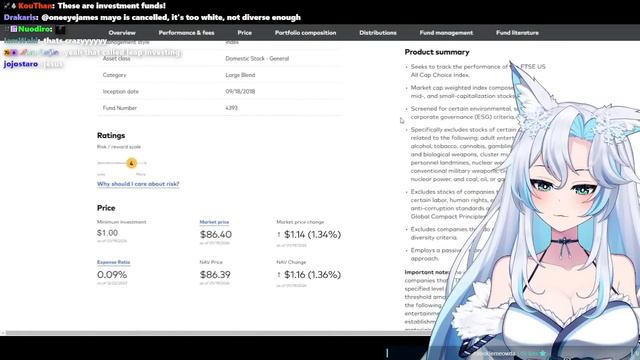Open the Fund management tab

tap(446, 33)
